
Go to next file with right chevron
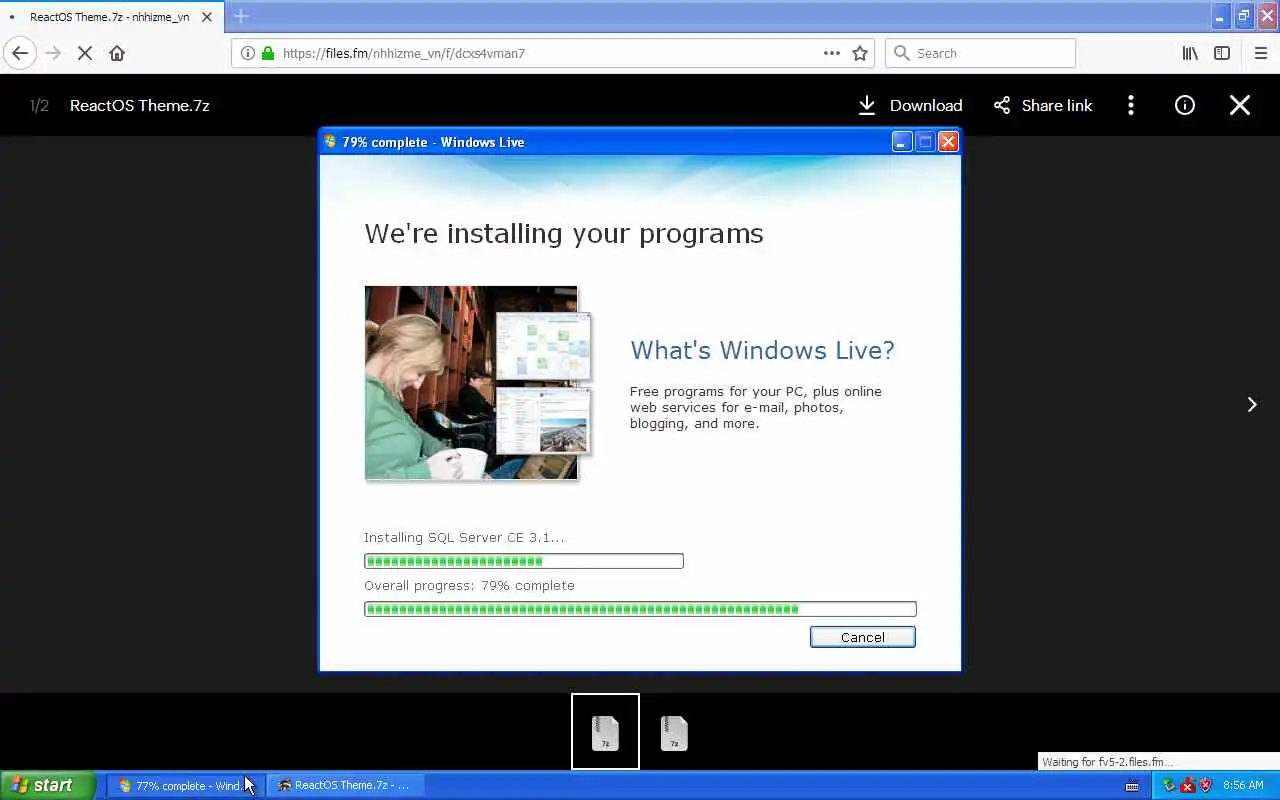pyautogui.click(x=1252, y=404)
